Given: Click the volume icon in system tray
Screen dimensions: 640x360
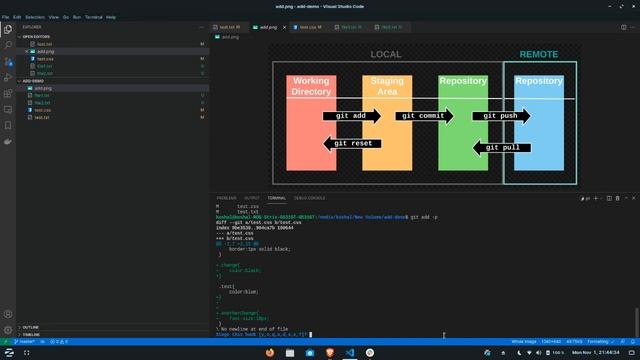Looking at the screenshot, I should [539, 353].
